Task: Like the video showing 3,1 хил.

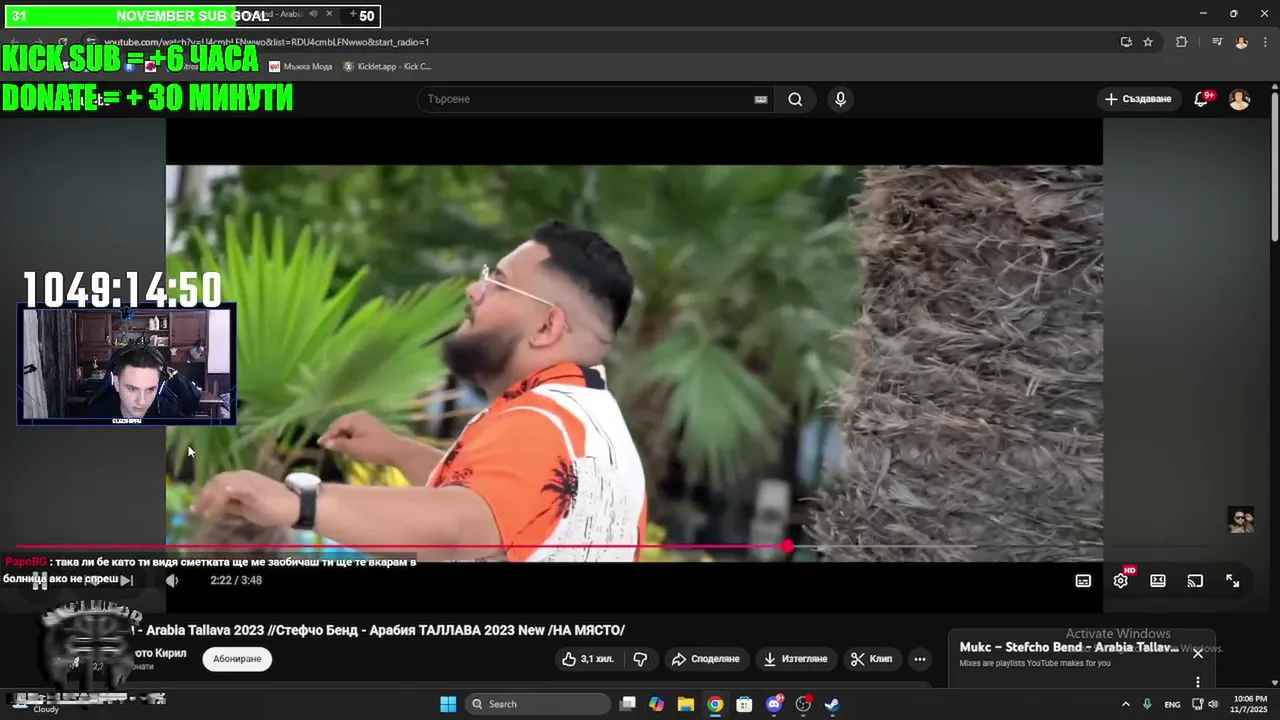Action: 588,659
